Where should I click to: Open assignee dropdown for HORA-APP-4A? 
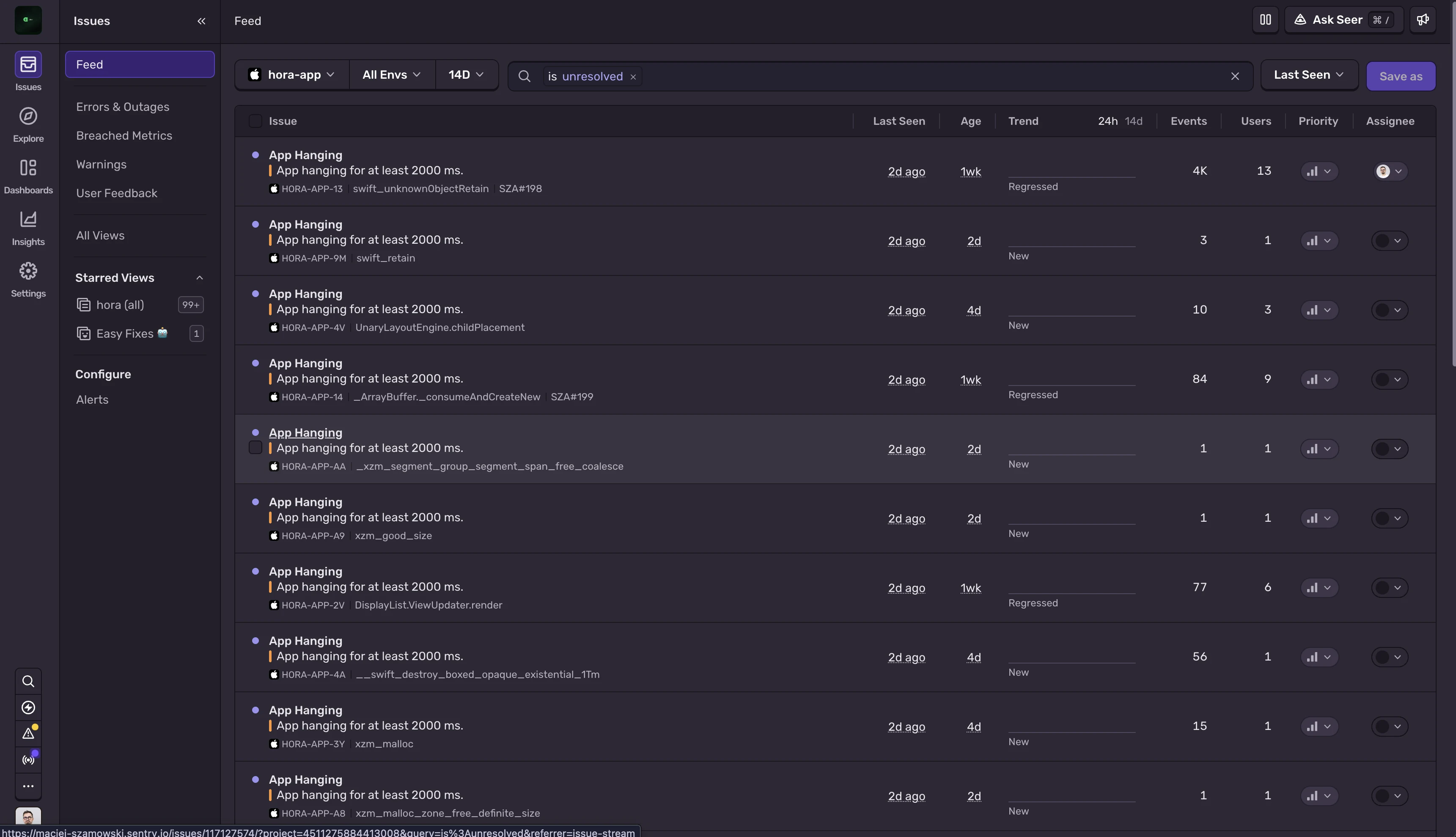(x=1390, y=657)
